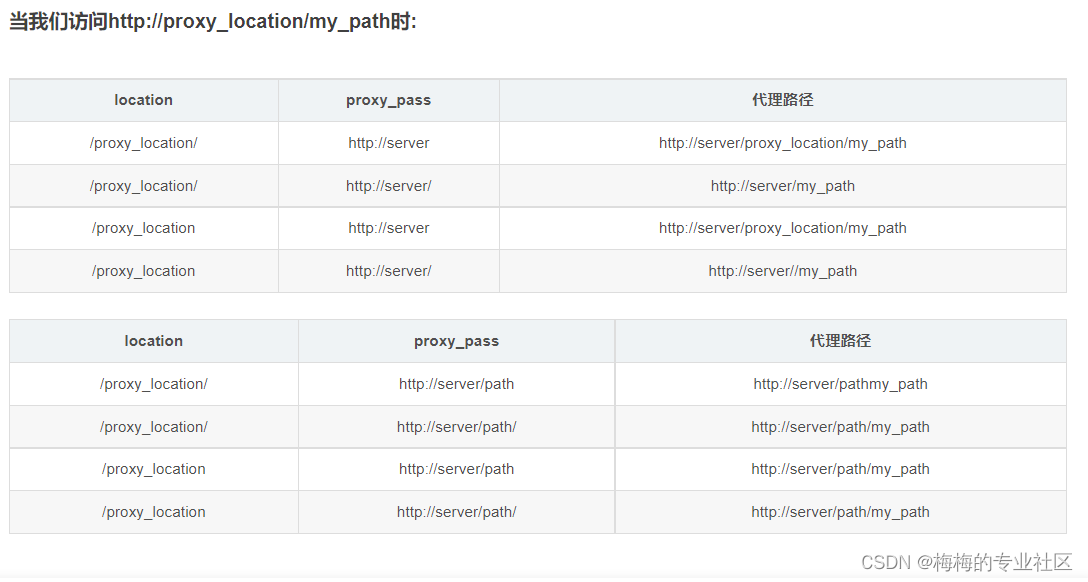Click the http://server//my_path double-slash result
Screen dimensions: 1088x582
pyautogui.click(x=783, y=270)
